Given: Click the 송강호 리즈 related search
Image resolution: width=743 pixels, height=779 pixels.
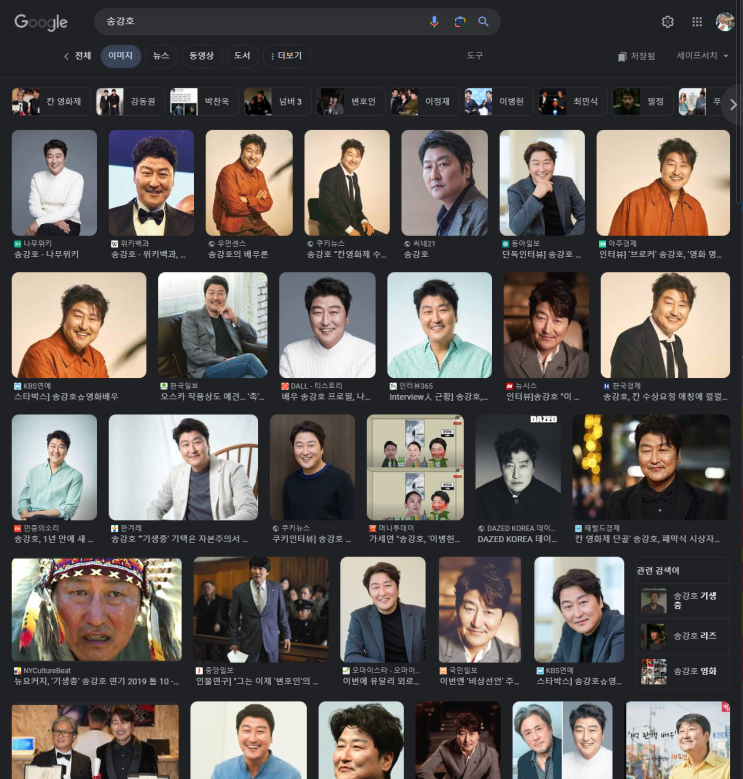Looking at the screenshot, I should point(683,636).
